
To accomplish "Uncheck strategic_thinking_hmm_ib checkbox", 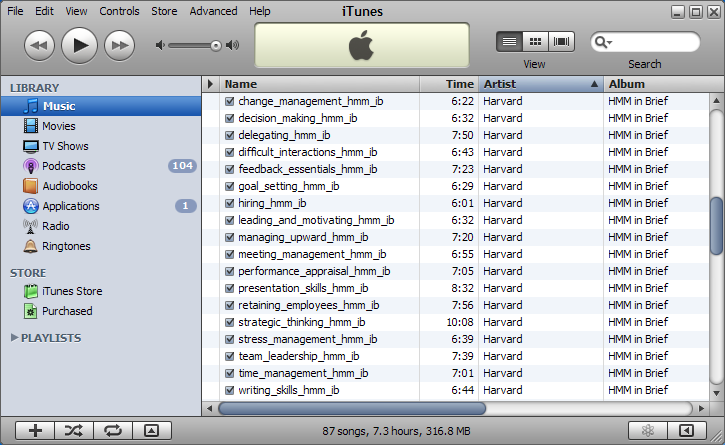I will [x=229, y=322].
